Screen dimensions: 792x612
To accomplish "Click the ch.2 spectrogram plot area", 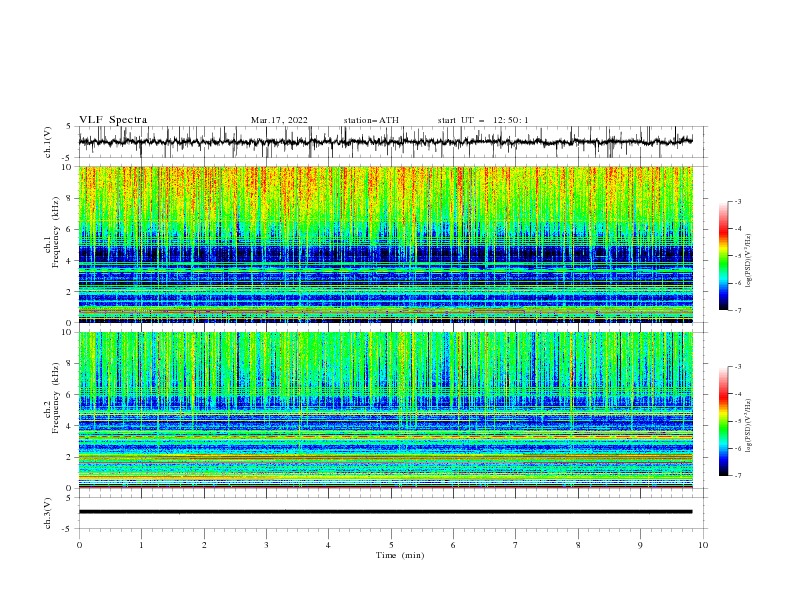I will coord(385,410).
